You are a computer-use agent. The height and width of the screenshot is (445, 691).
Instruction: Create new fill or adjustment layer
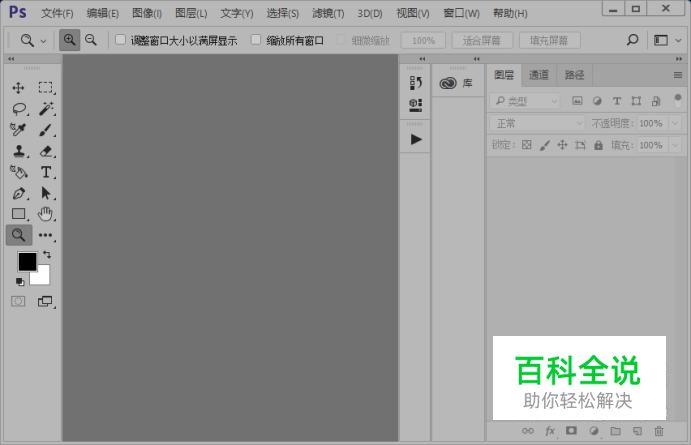click(x=594, y=431)
